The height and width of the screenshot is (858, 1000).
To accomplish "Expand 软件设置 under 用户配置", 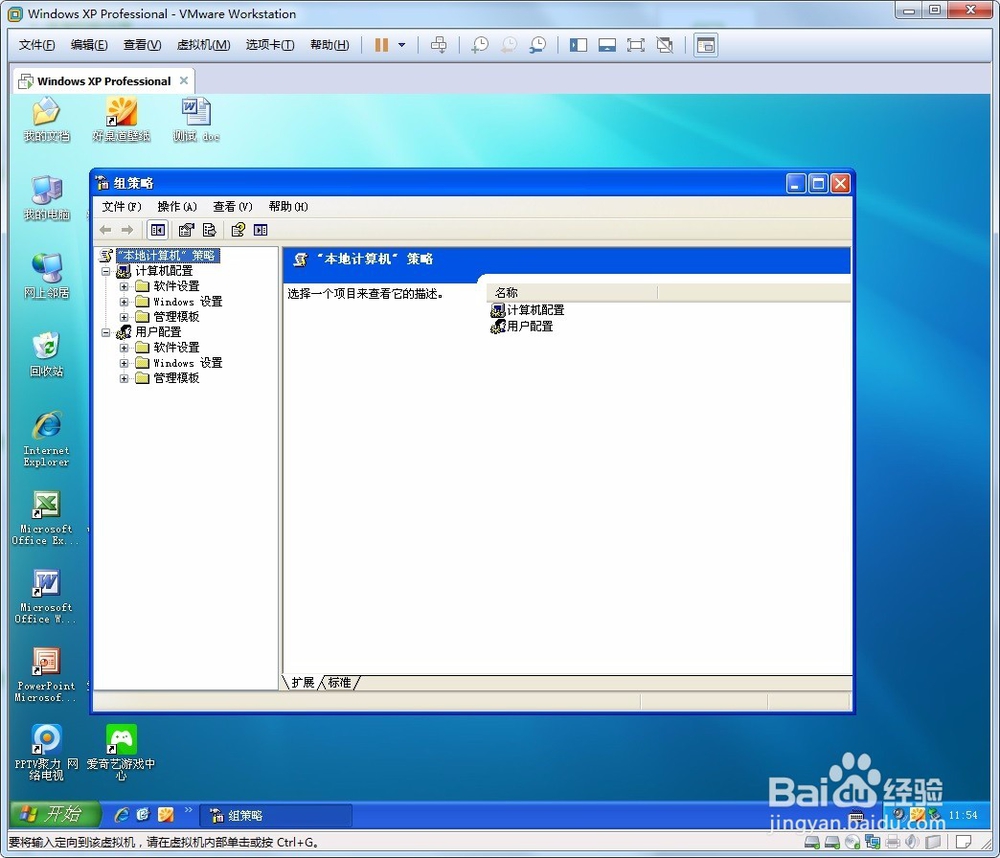I will click(x=124, y=348).
